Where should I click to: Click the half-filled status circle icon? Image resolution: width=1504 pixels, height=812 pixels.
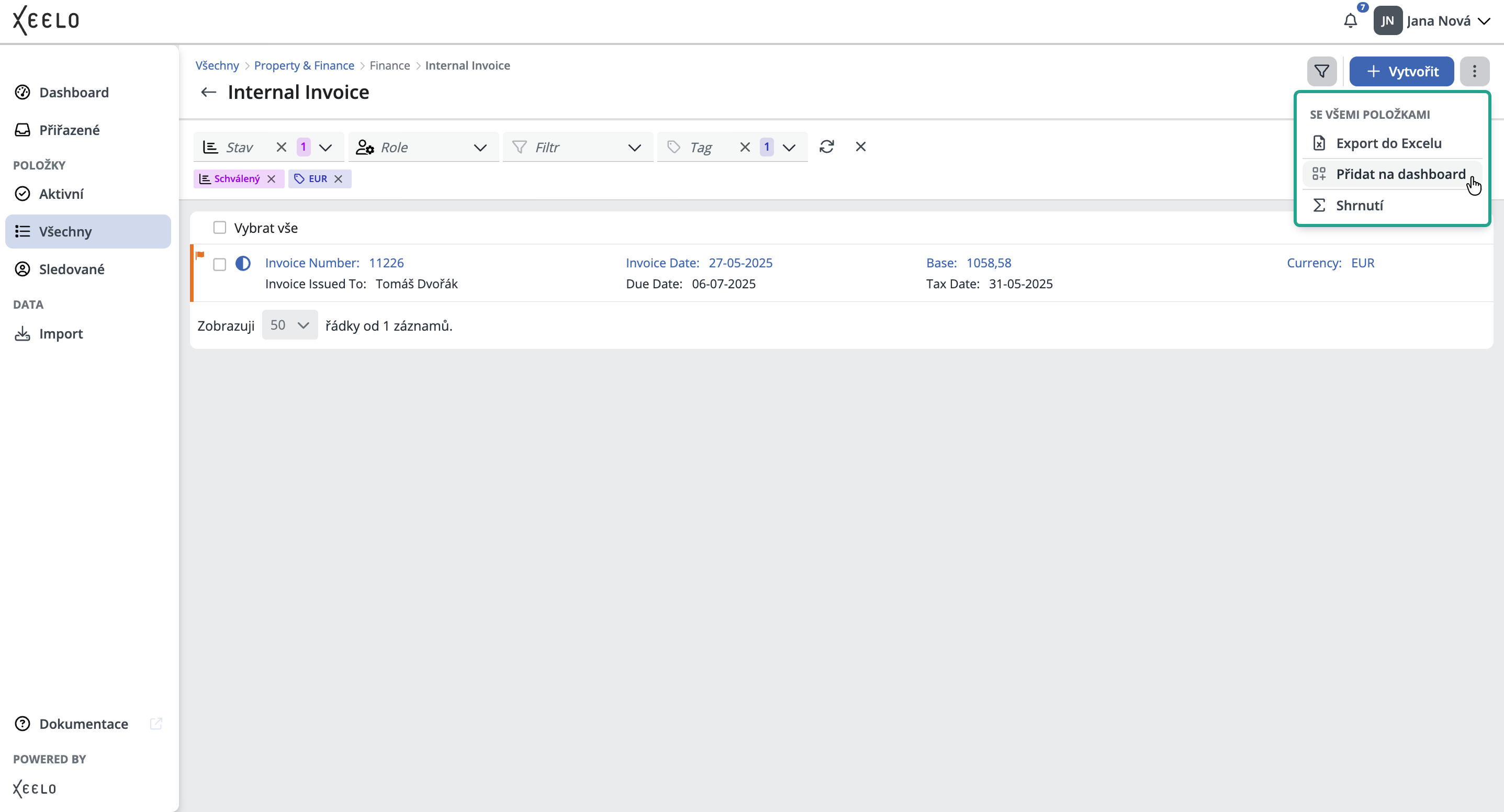[243, 264]
